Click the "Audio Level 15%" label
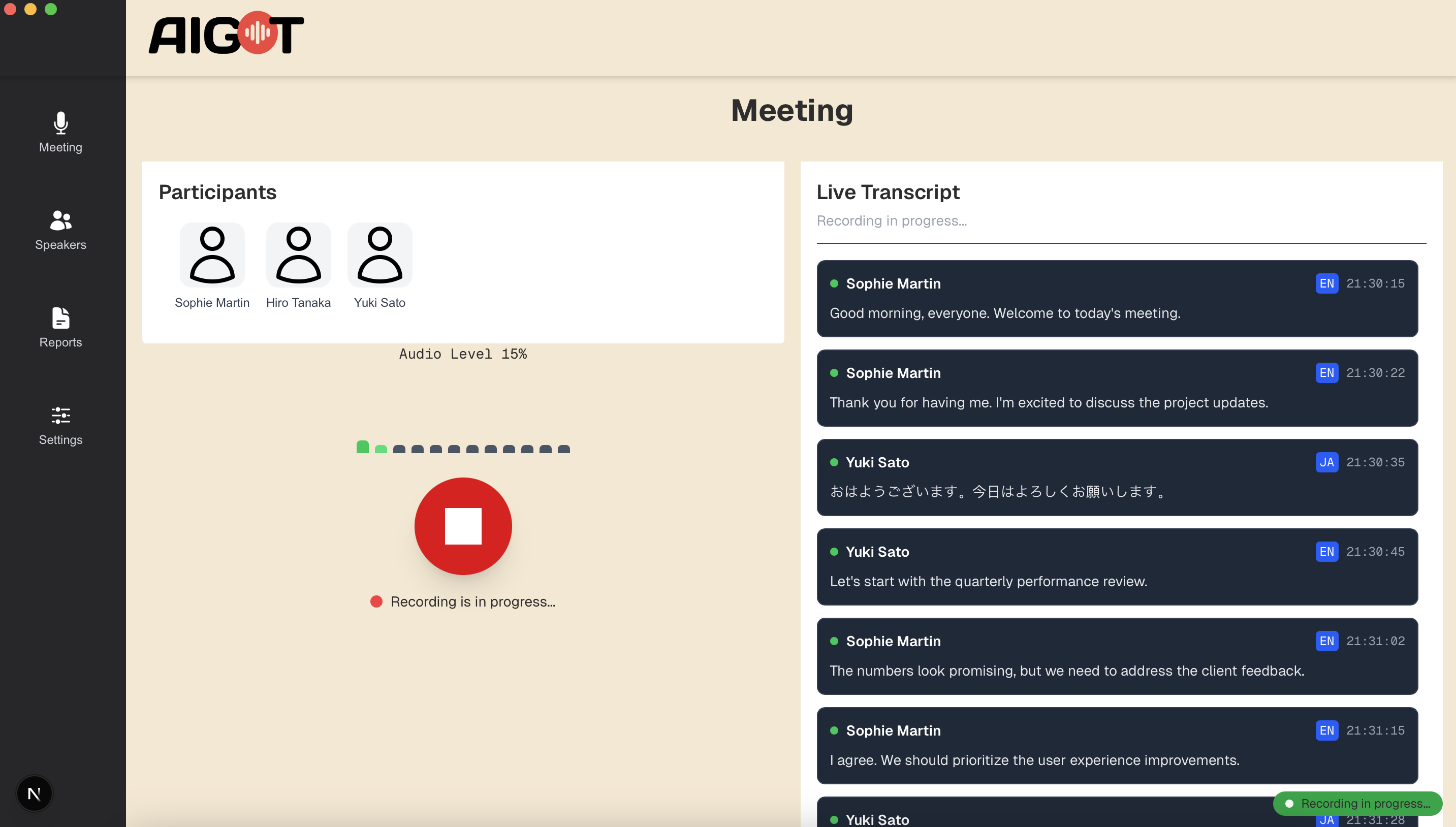The width and height of the screenshot is (1456, 827). pyautogui.click(x=463, y=354)
